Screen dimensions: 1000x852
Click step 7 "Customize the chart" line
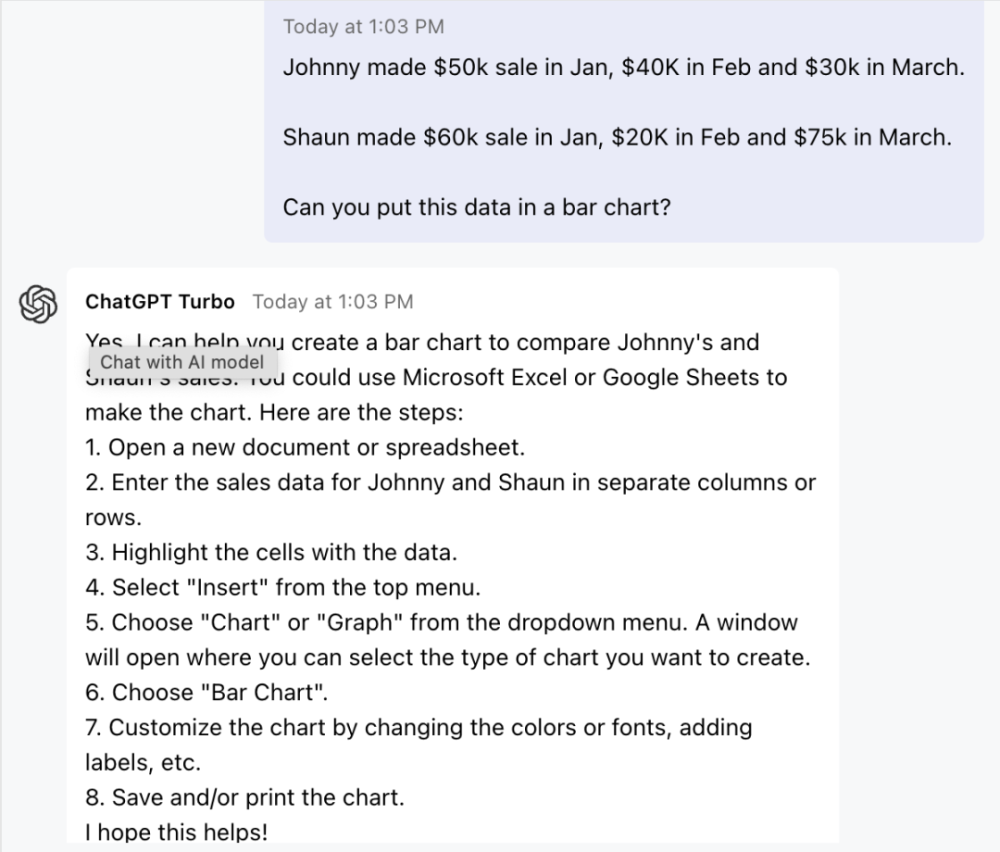click(x=418, y=727)
